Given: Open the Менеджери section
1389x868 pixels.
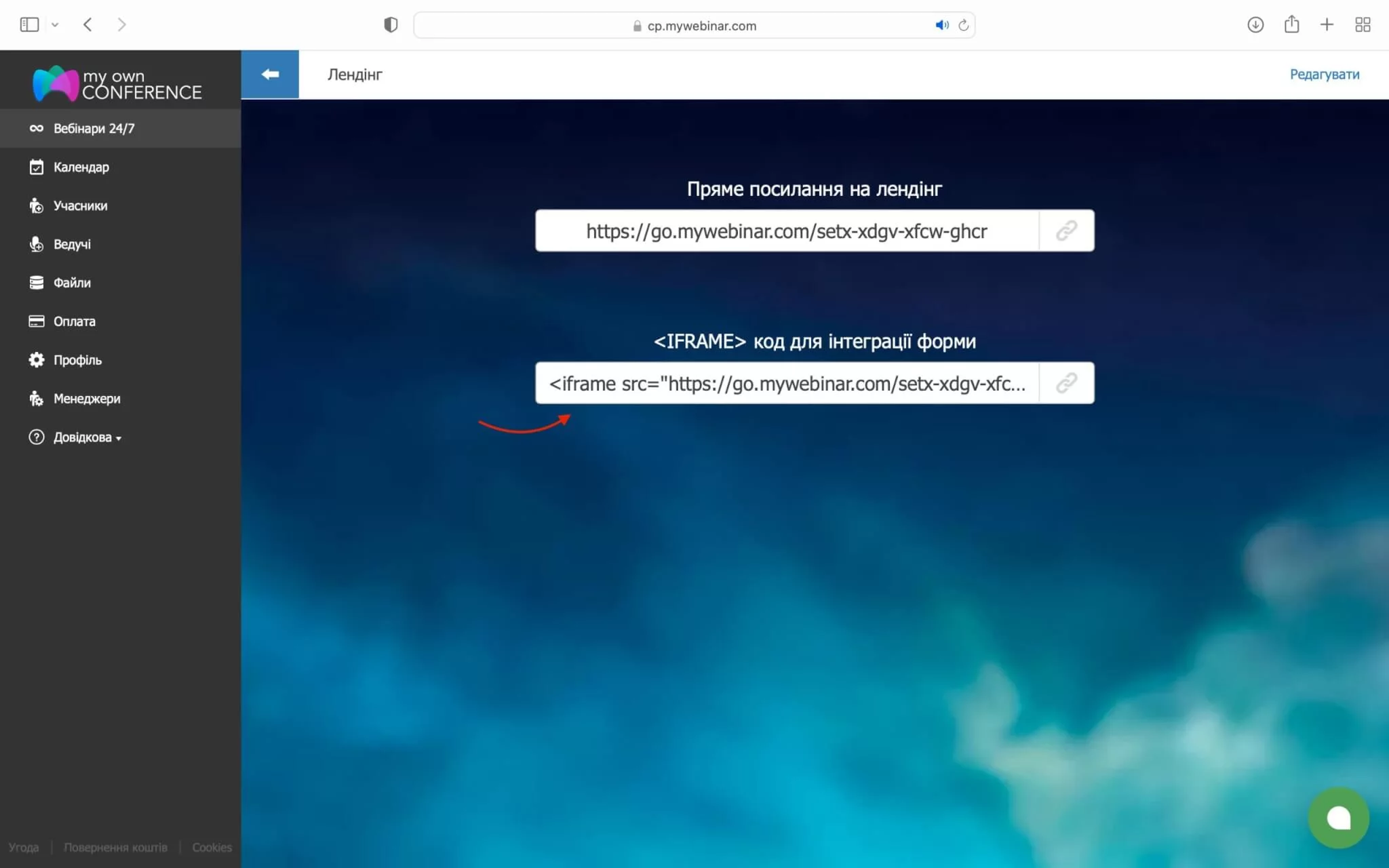Looking at the screenshot, I should point(85,399).
